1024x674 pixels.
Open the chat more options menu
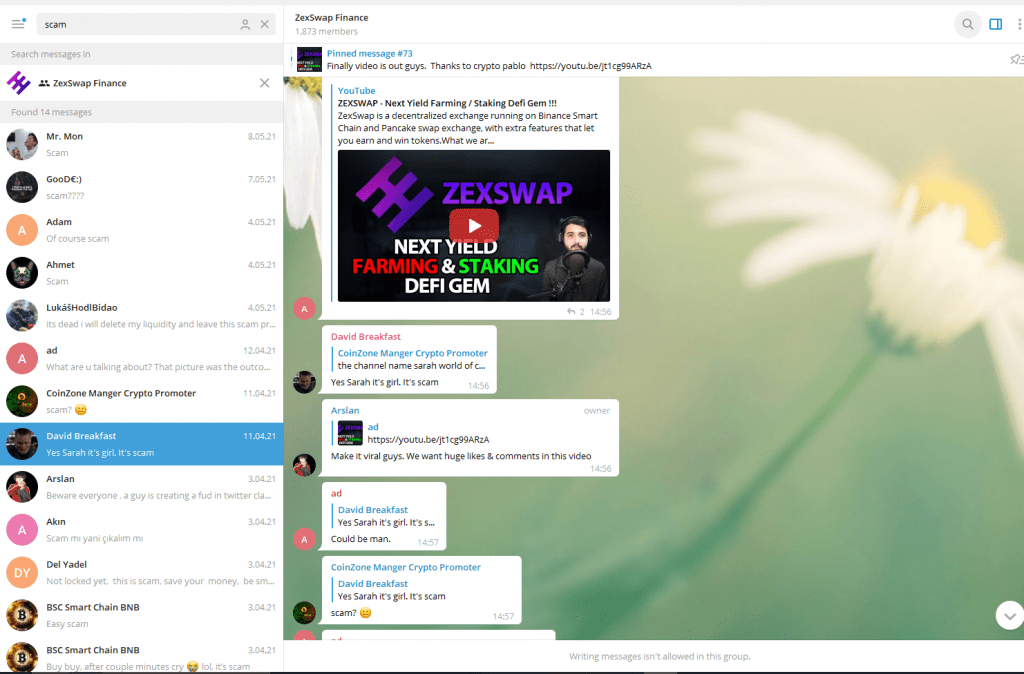click(x=1019, y=24)
